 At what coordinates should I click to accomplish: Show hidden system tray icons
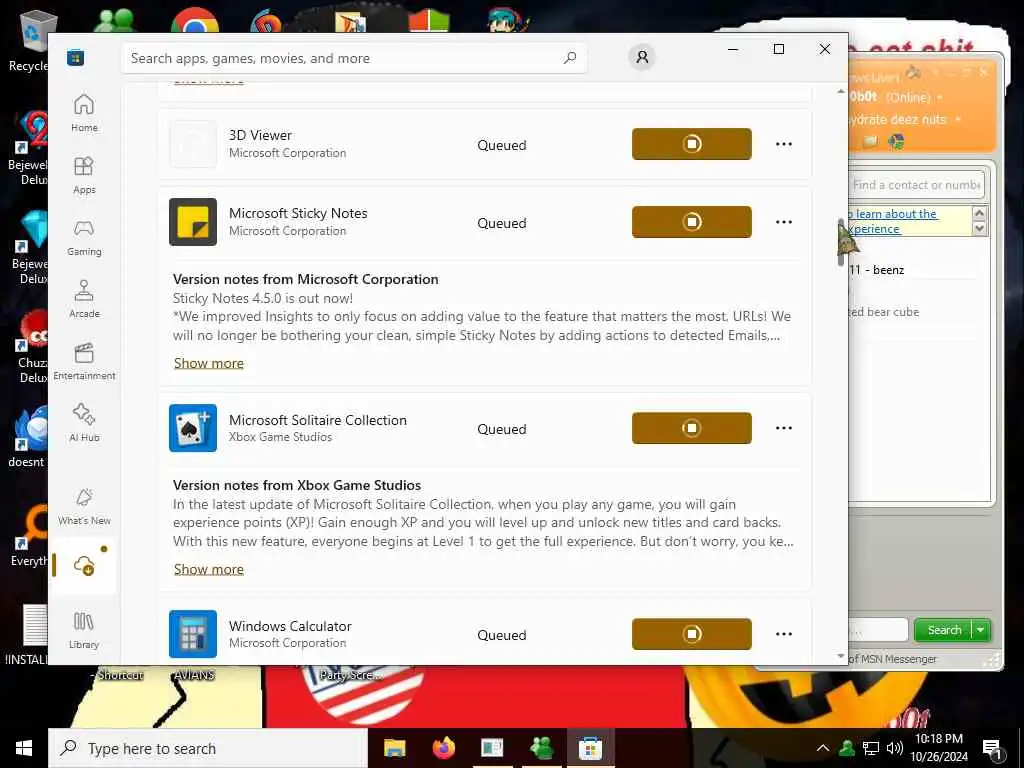click(x=823, y=748)
